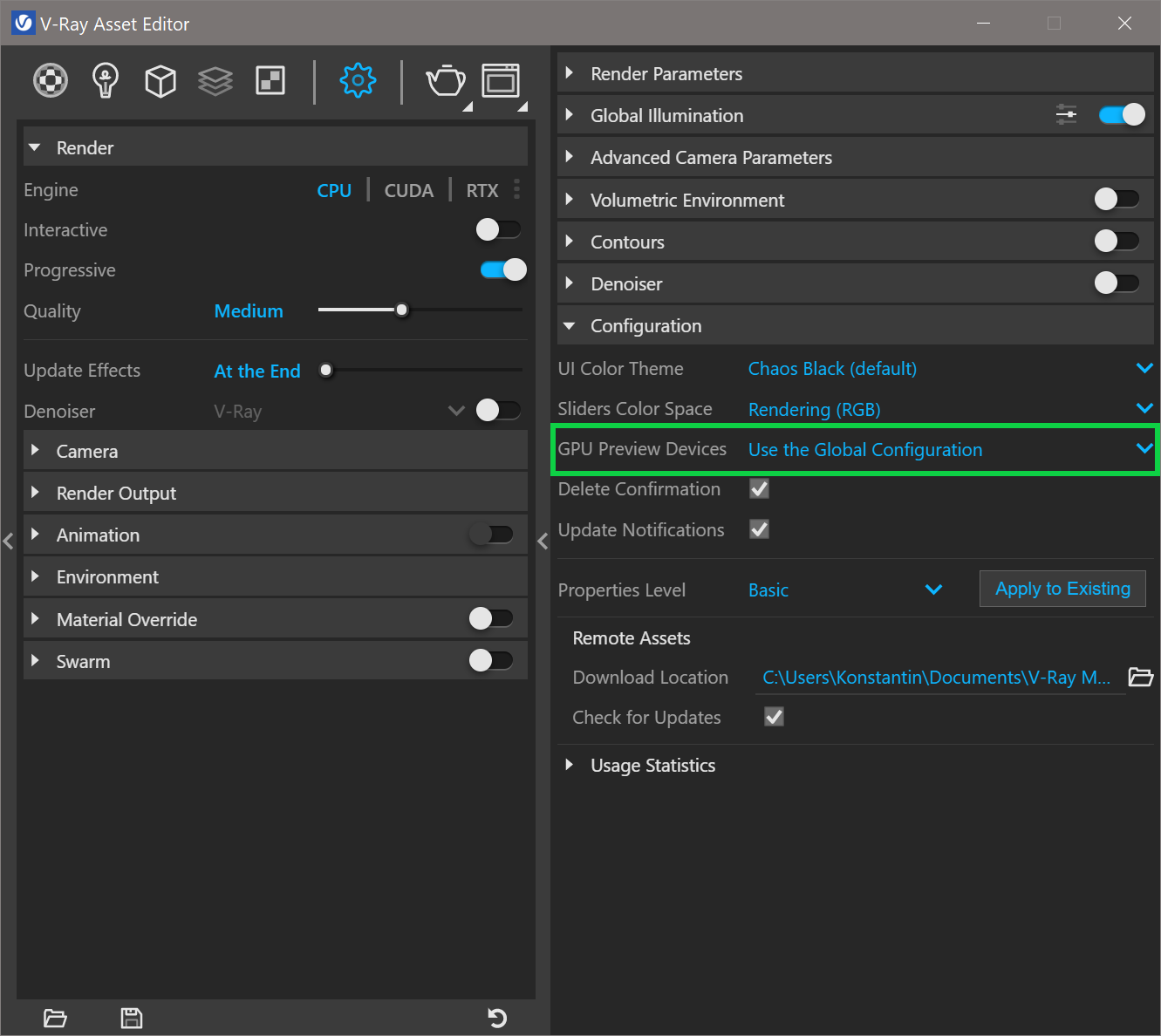The height and width of the screenshot is (1036, 1161).
Task: Click the Apply to Existing button
Action: (x=1062, y=589)
